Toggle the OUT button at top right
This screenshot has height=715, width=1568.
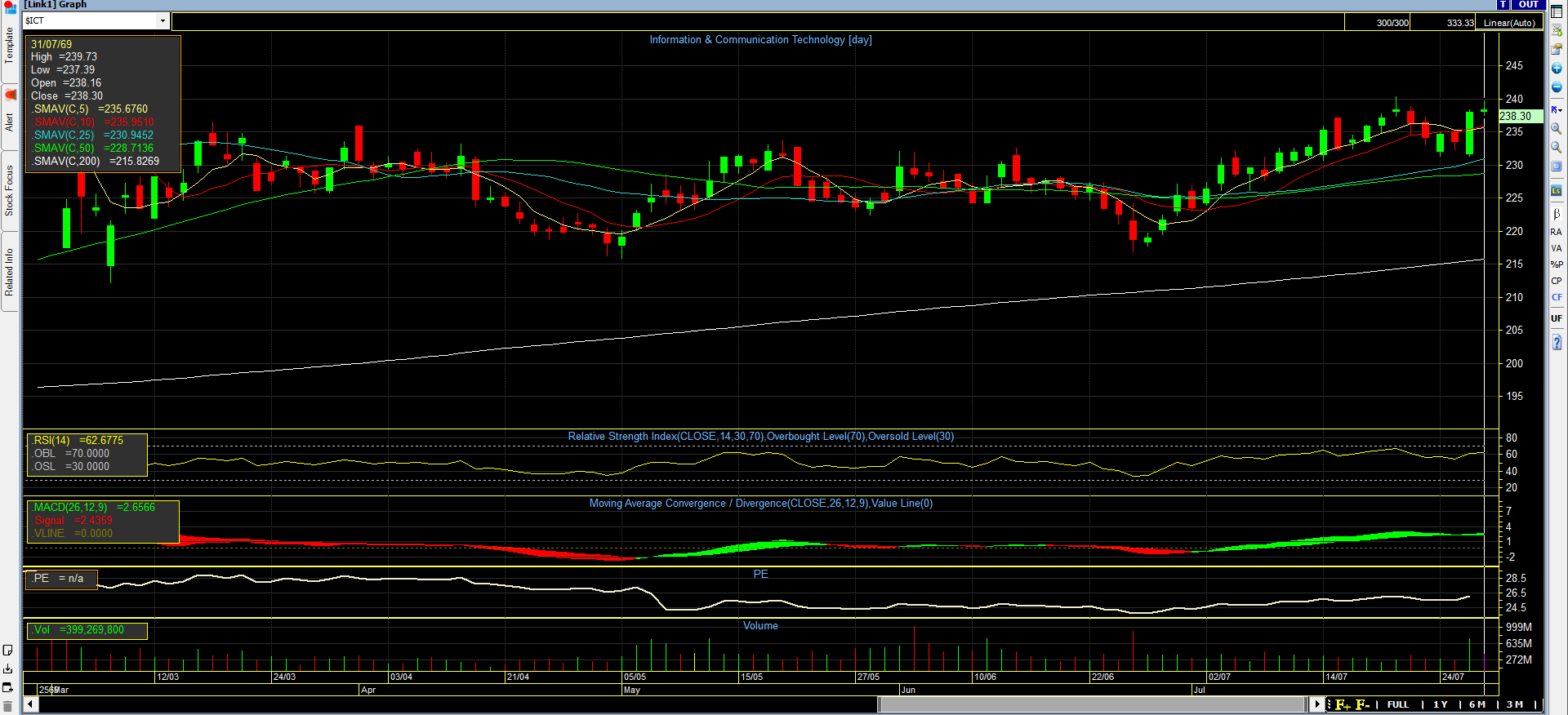(x=1528, y=5)
